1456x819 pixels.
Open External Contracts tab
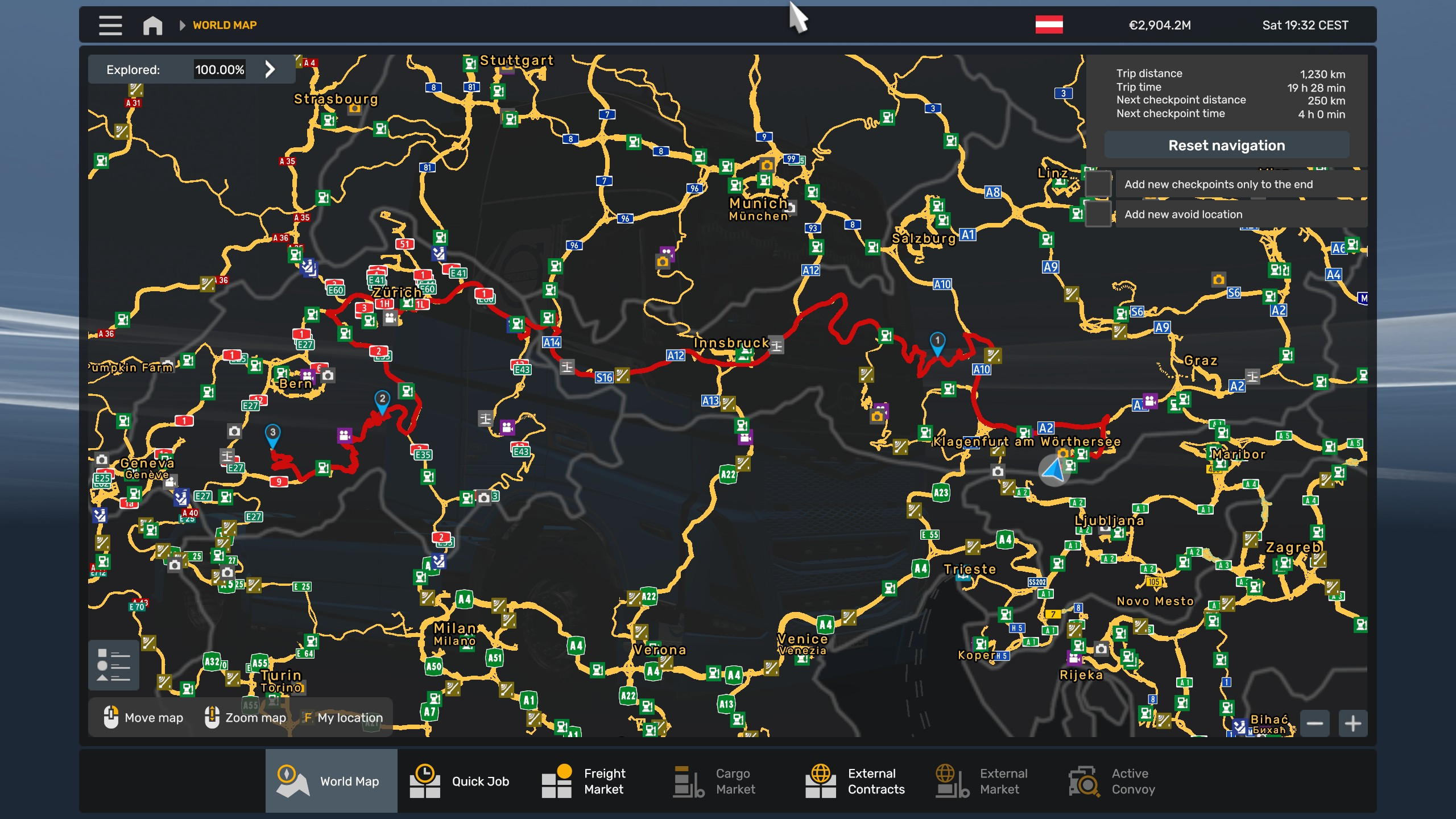pos(855,781)
